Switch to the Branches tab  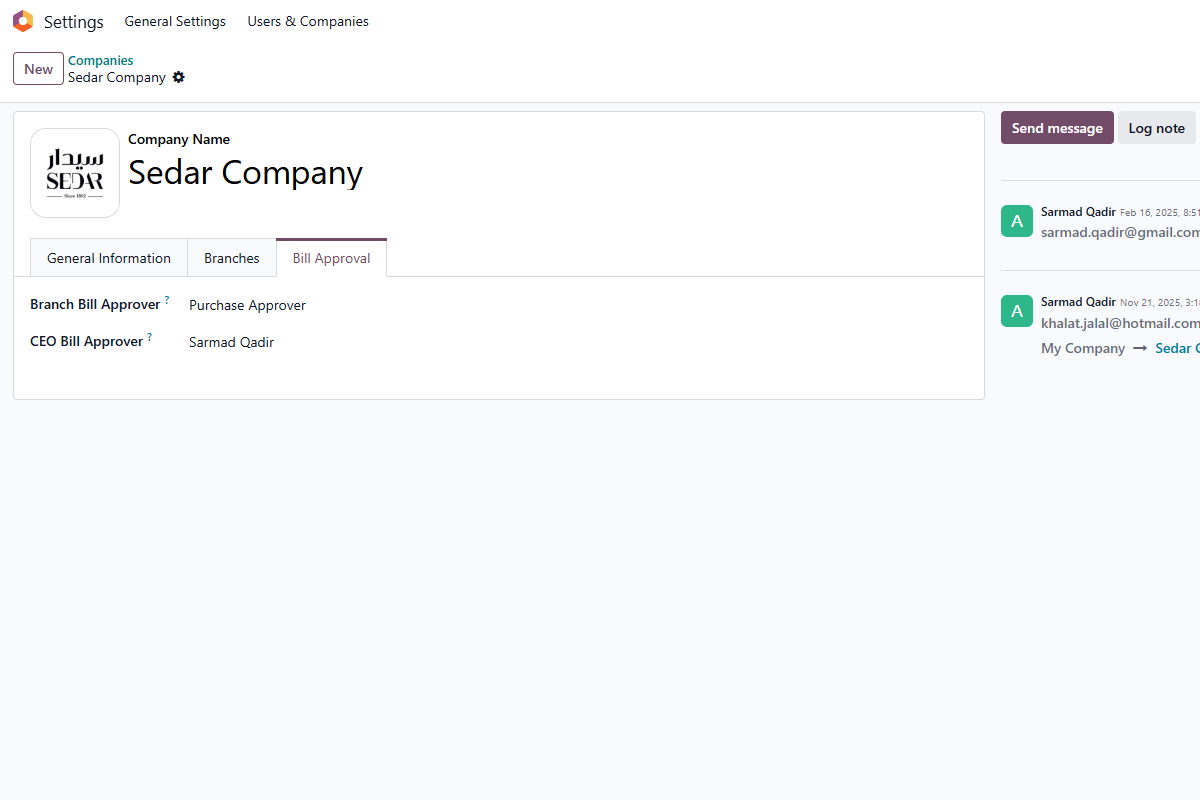coord(231,257)
